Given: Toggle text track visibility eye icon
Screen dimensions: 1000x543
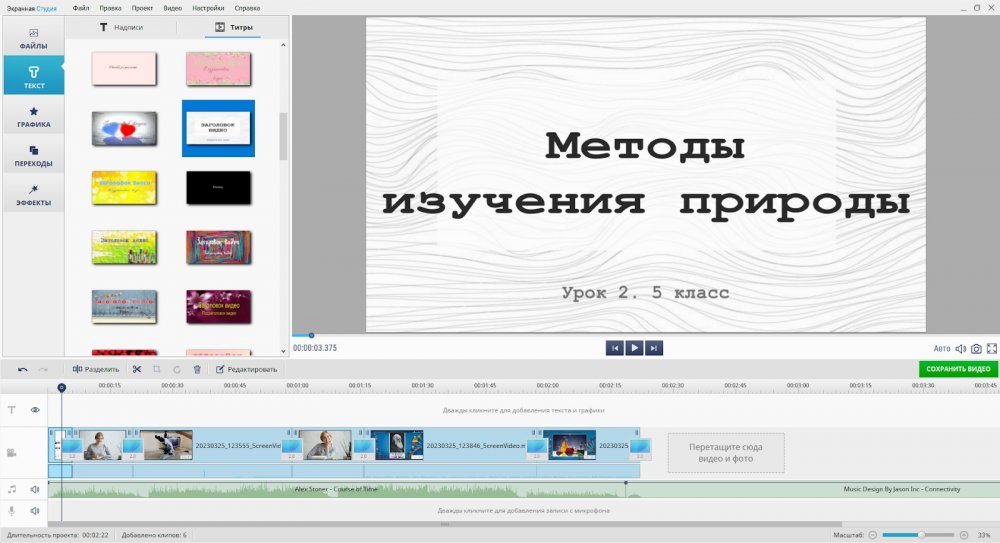Looking at the screenshot, I should (x=35, y=410).
